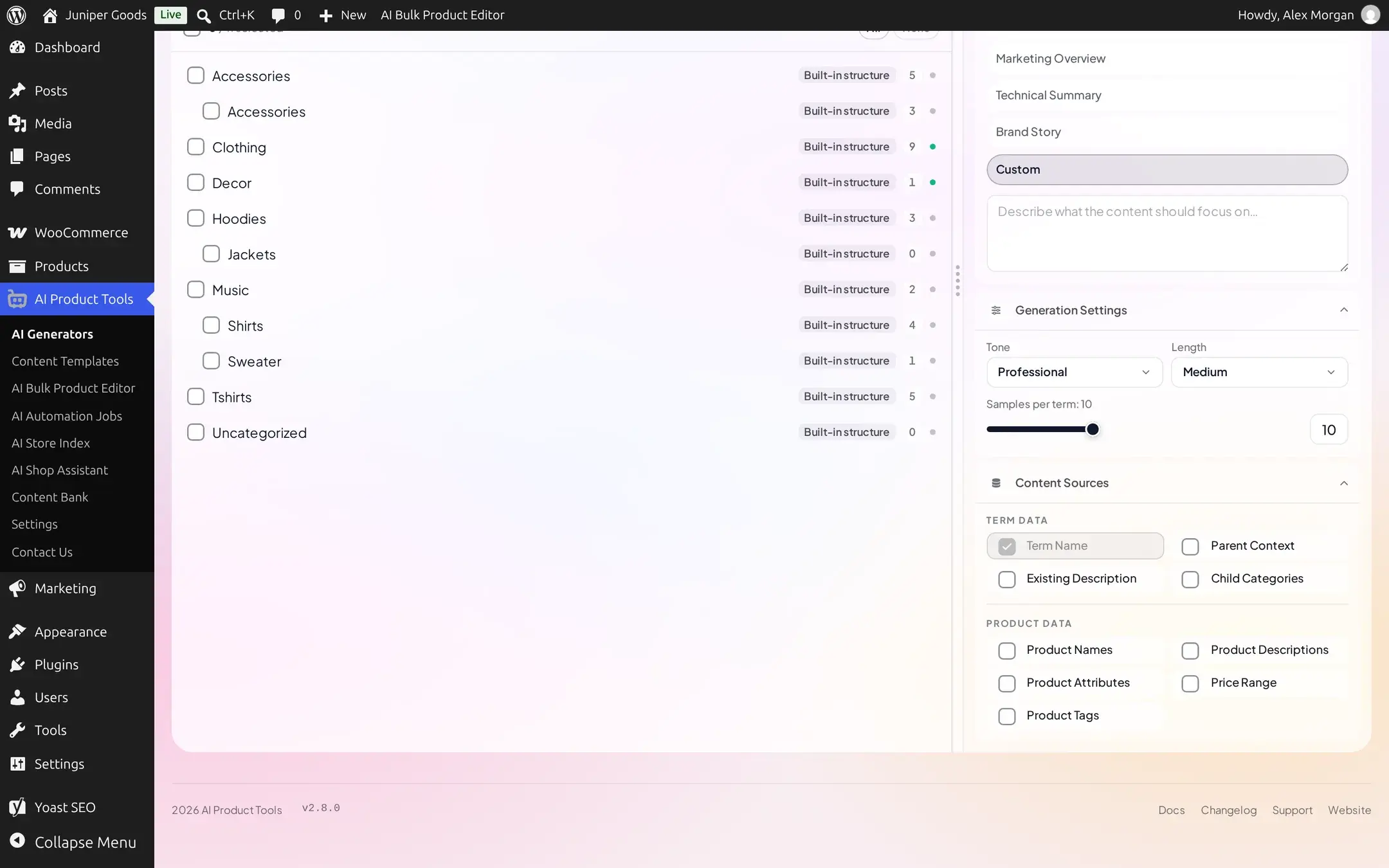Click the Yoast SEO sidebar icon
Screen dimensions: 1389x868
point(17,807)
